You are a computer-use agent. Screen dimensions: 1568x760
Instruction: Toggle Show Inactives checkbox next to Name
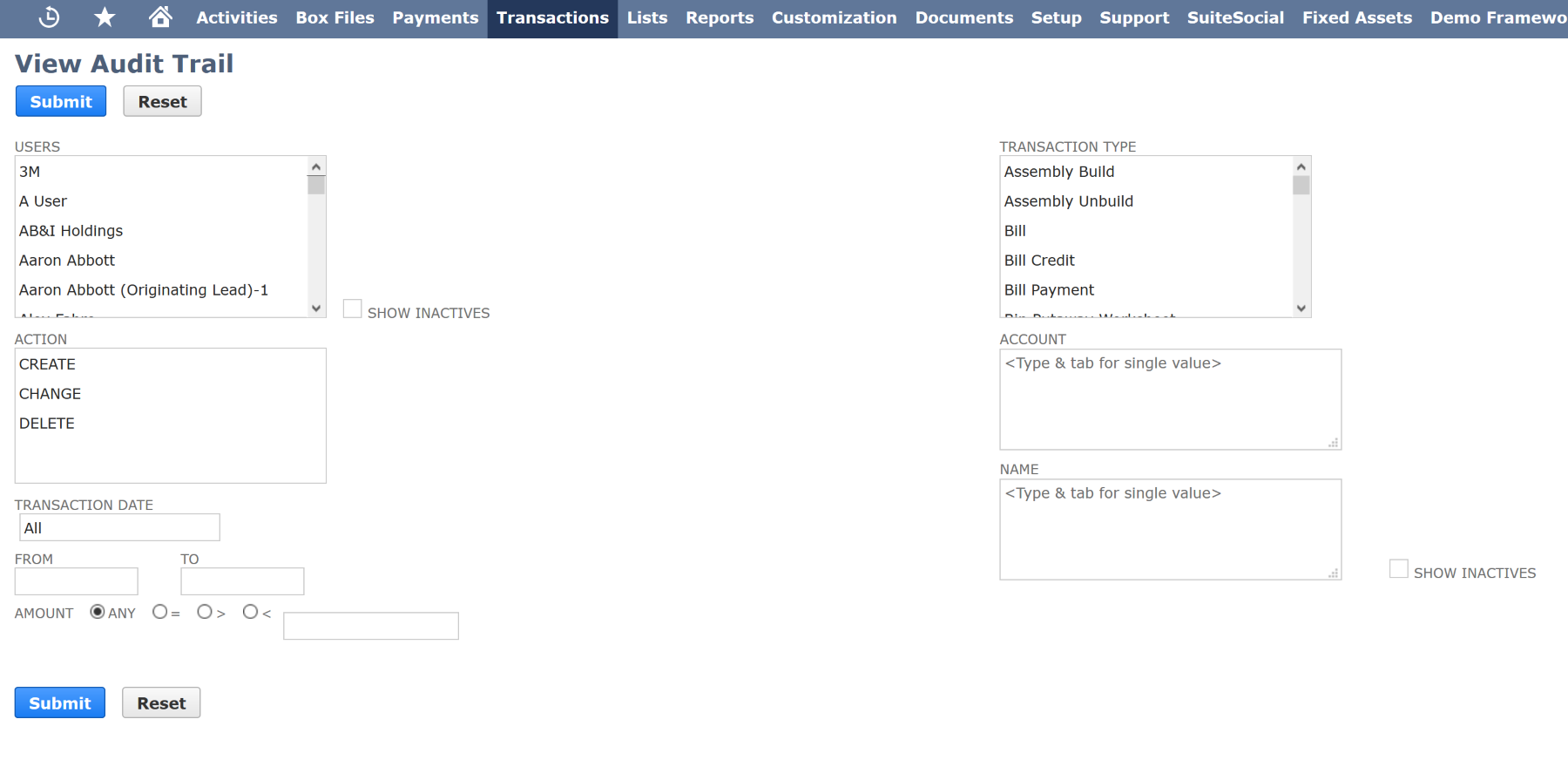pos(1399,568)
